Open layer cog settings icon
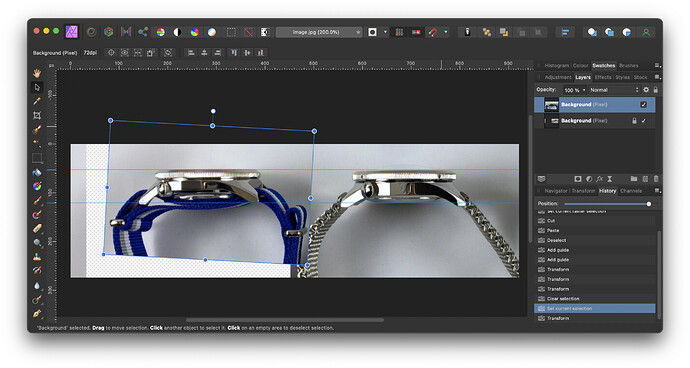This screenshot has height=368, width=690. click(646, 90)
